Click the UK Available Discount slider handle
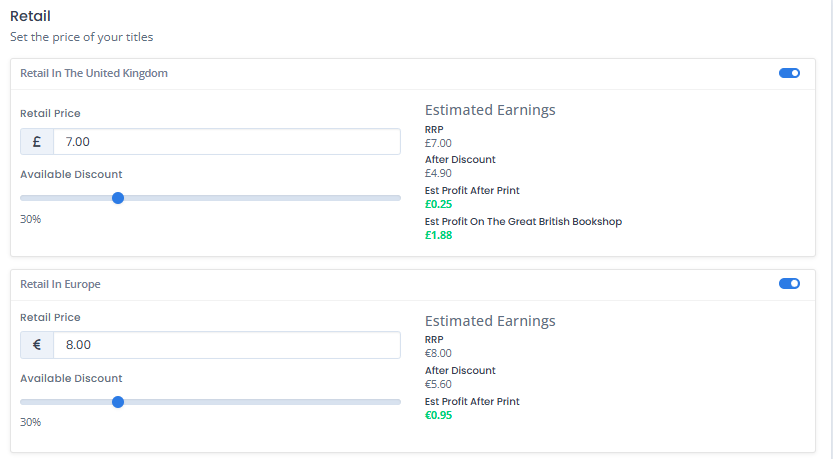Viewport: 833px width, 459px height. [x=118, y=198]
